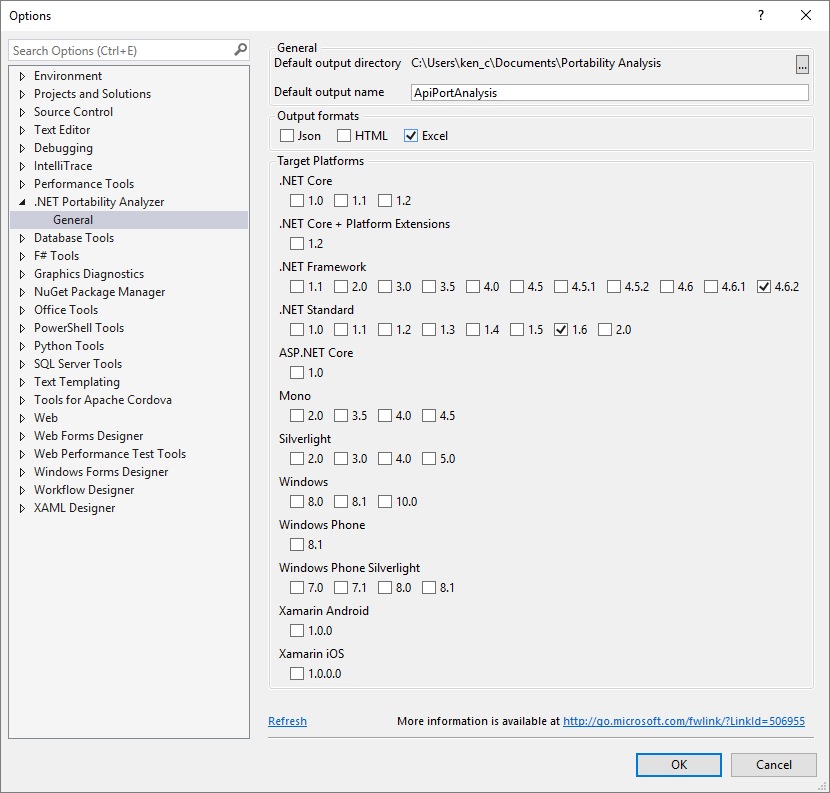Expand the NuGet Package Manager node
The image size is (830, 793).
22,292
